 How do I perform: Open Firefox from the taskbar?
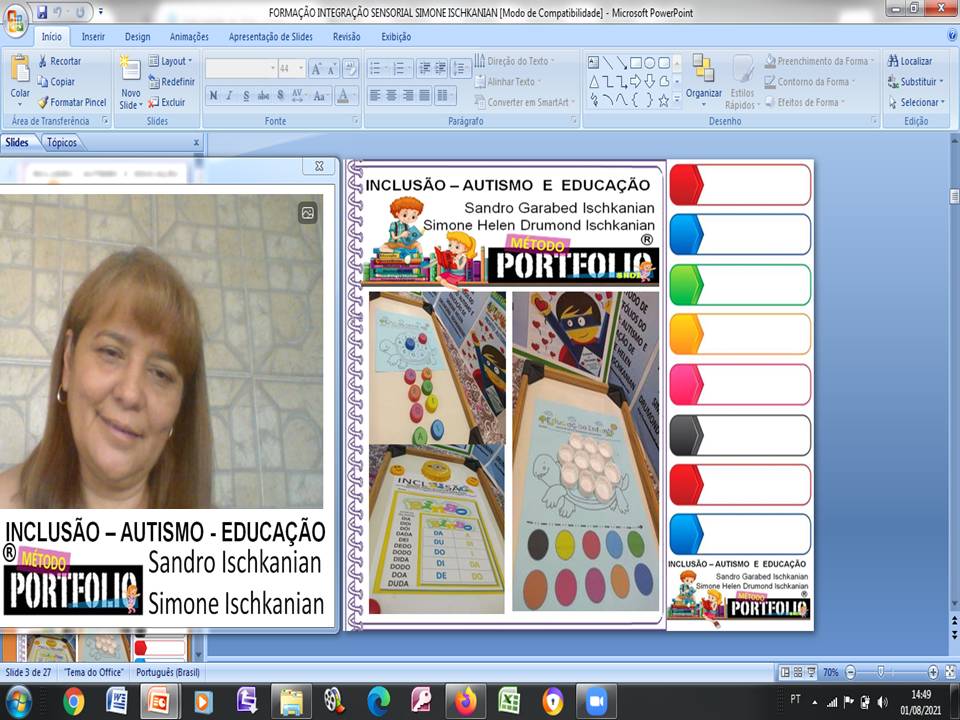pyautogui.click(x=466, y=701)
